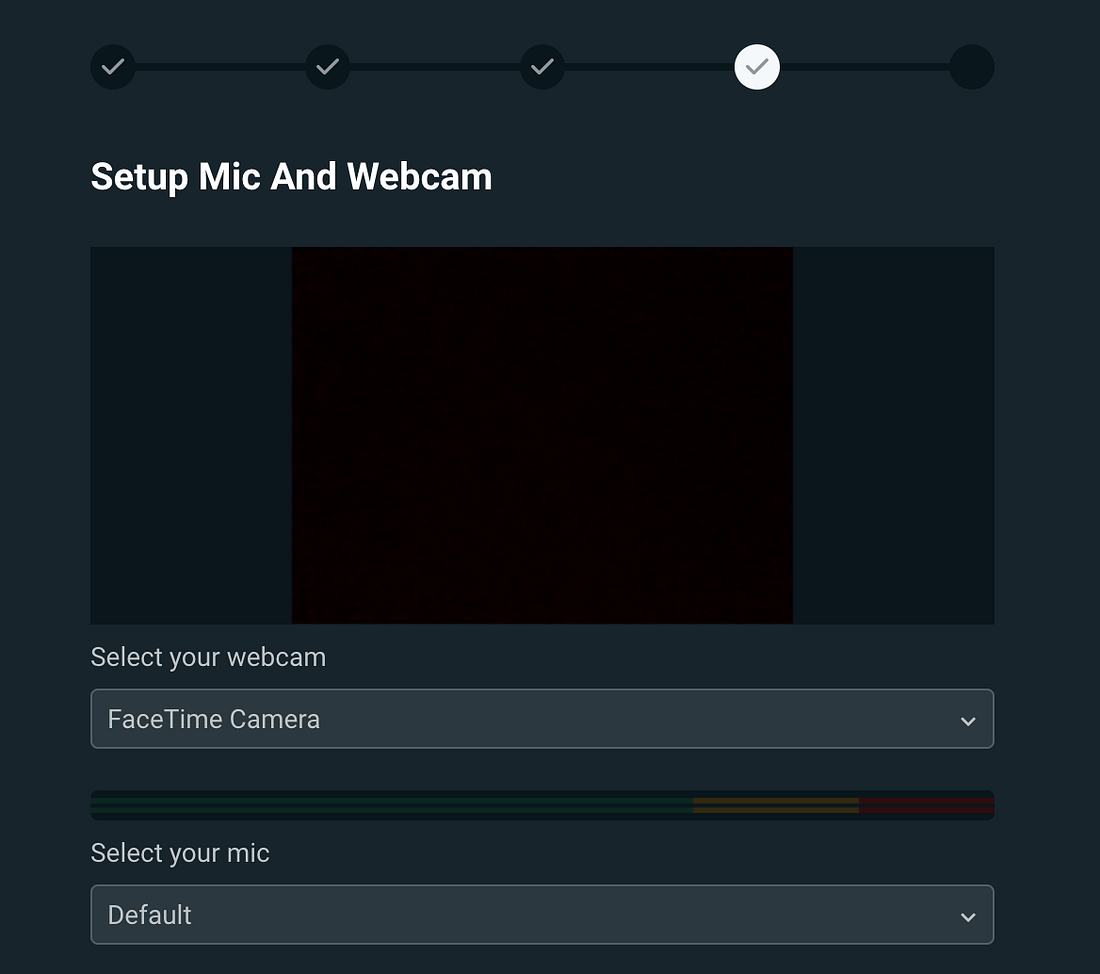1100x974 pixels.
Task: Click progress line between fourth and fifth steps
Action: point(864,67)
